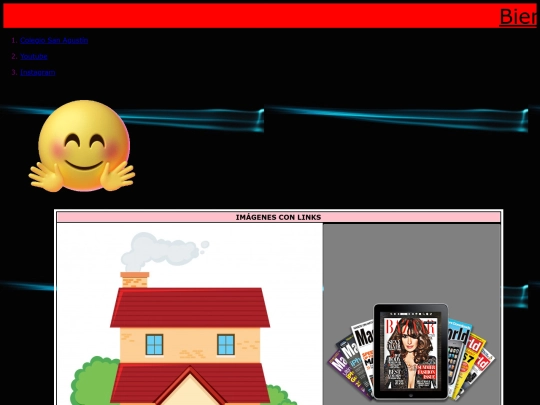This screenshot has height=405, width=540.
Task: Click the underlined heading in red banner
Action: click(518, 16)
